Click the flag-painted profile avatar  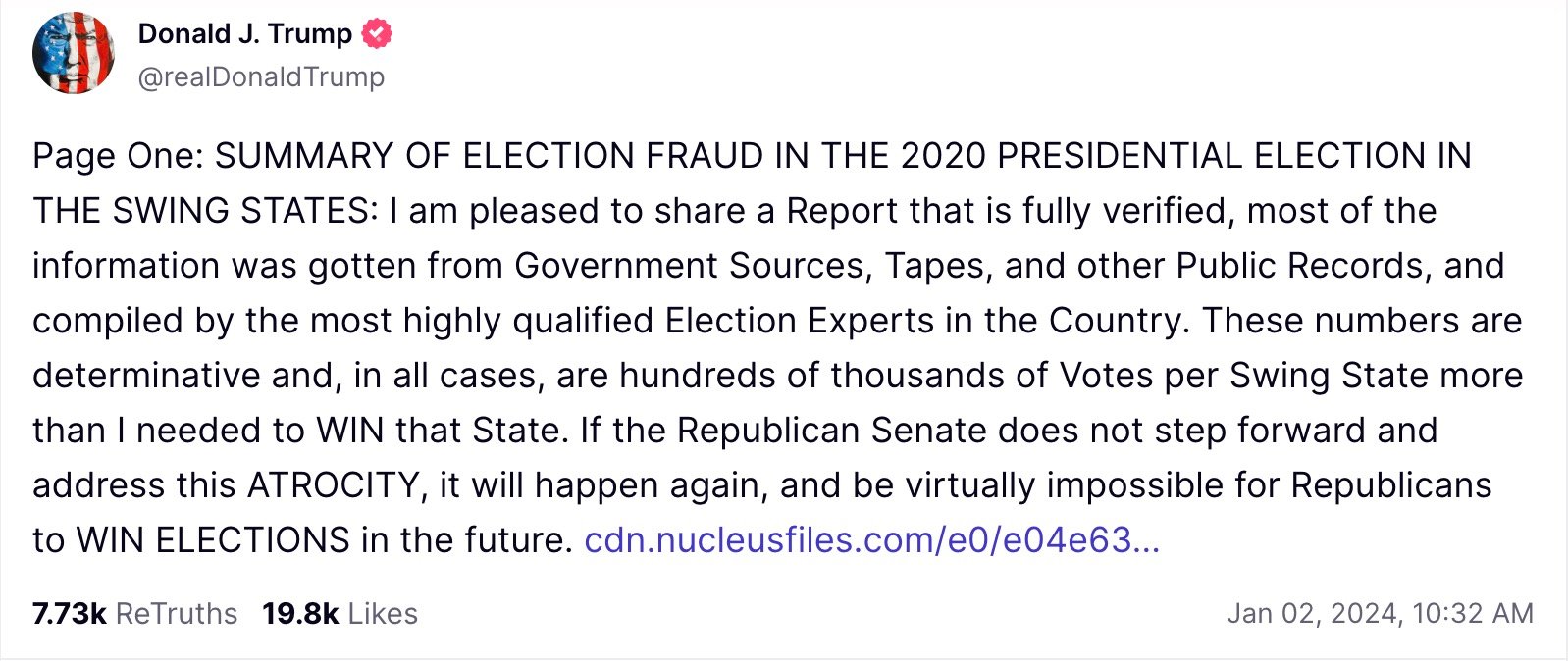pos(74,53)
